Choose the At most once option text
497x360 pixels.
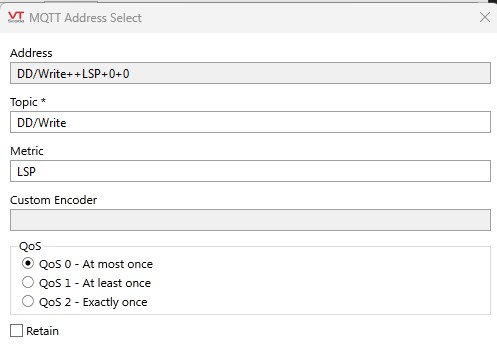(118, 264)
